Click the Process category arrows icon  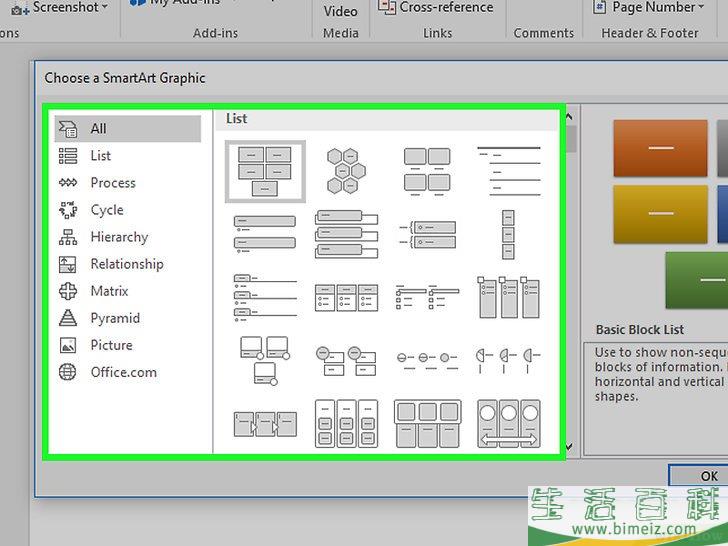68,183
